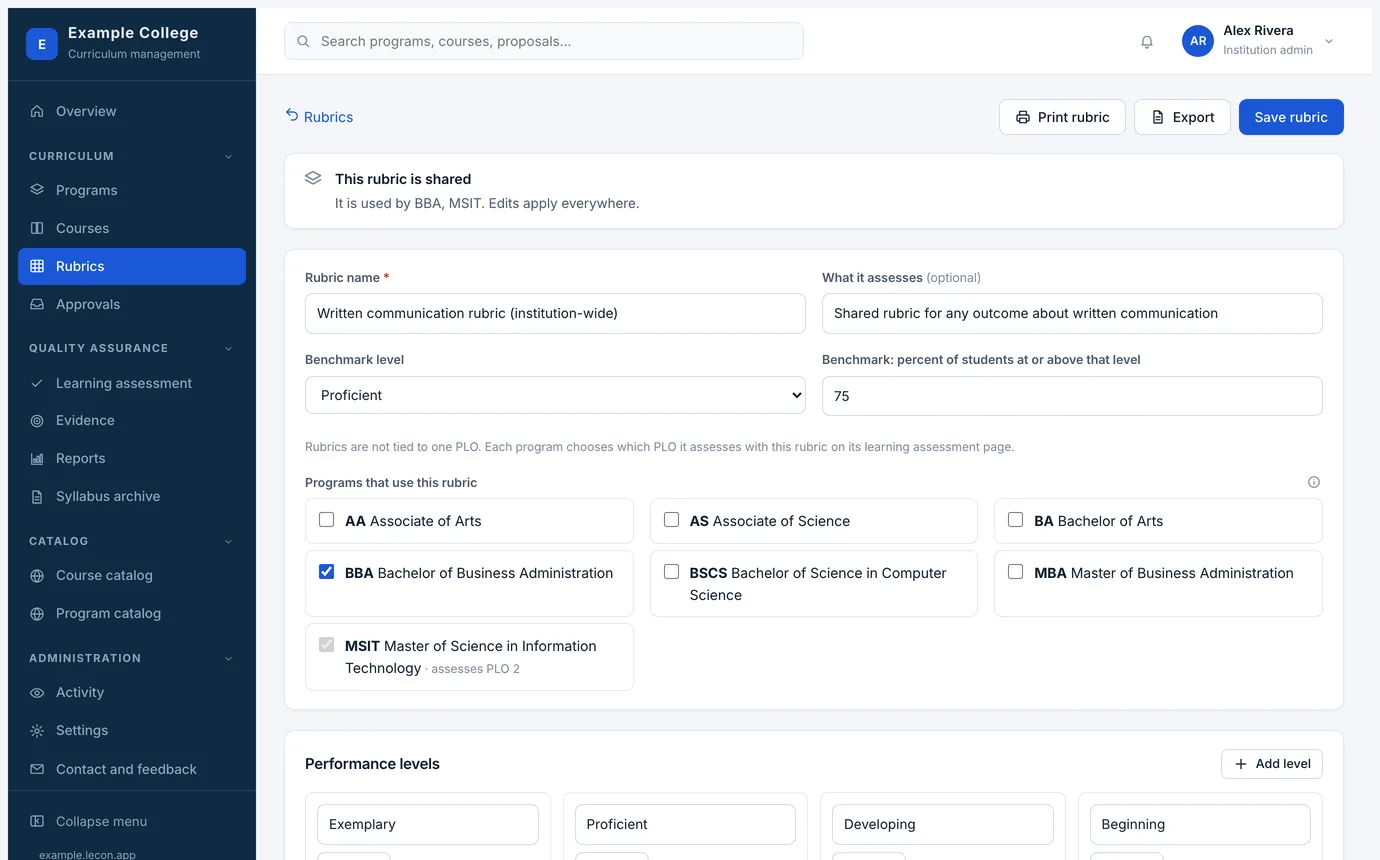Check MBA Master of Business Administration
The width and height of the screenshot is (1380, 860).
[x=1015, y=572]
